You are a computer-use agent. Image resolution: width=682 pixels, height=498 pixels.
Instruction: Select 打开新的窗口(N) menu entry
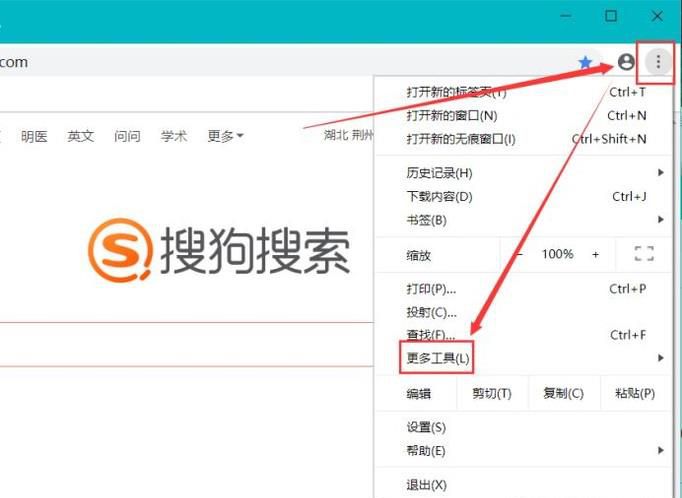point(523,116)
